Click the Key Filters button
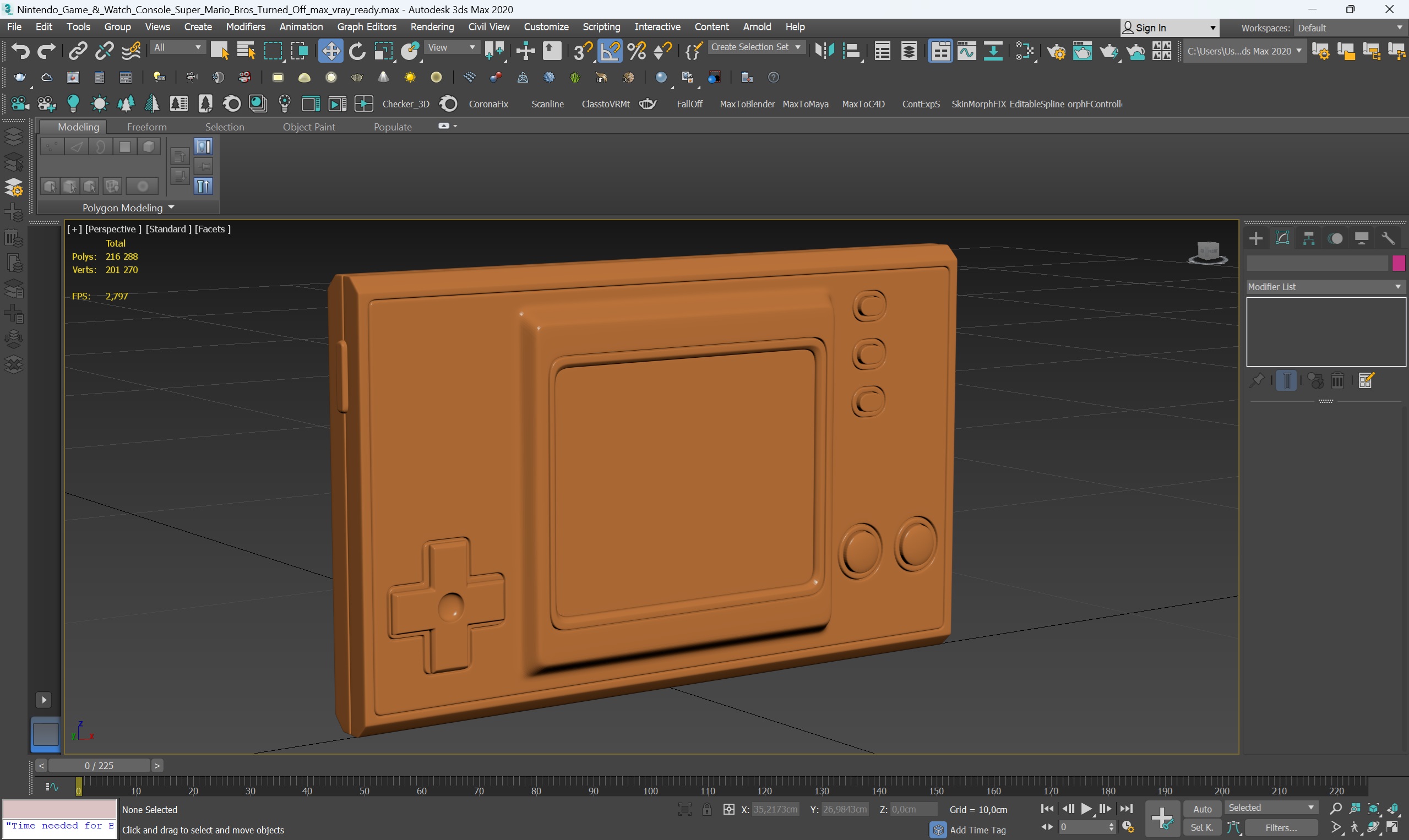 pyautogui.click(x=1281, y=827)
